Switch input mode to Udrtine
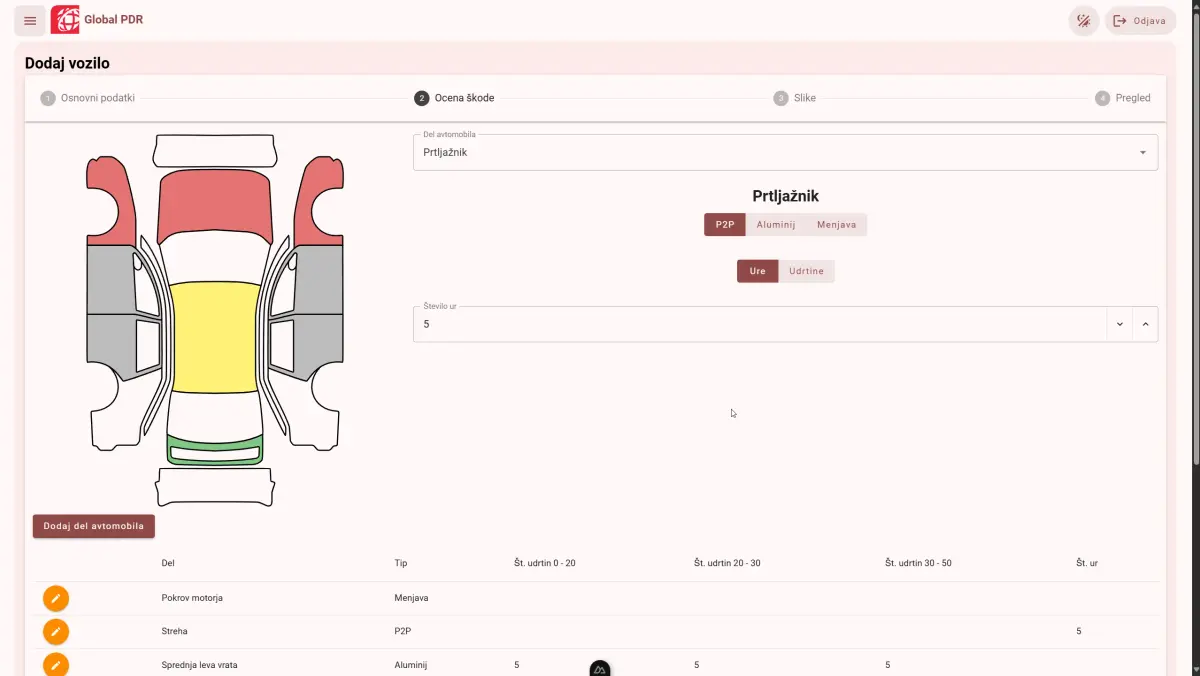1200x676 pixels. (x=806, y=271)
